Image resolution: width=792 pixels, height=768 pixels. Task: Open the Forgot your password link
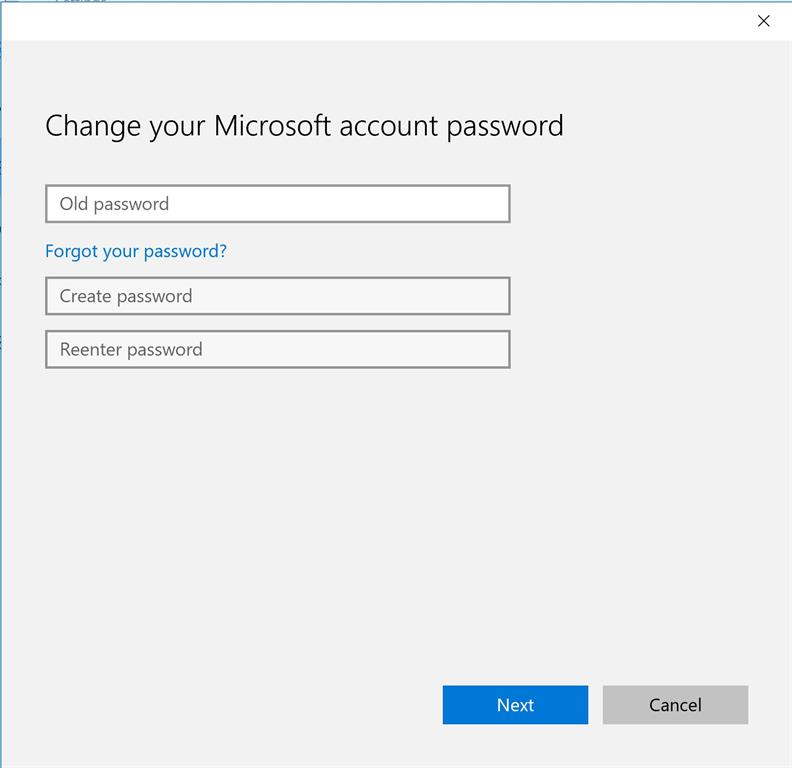coord(136,251)
